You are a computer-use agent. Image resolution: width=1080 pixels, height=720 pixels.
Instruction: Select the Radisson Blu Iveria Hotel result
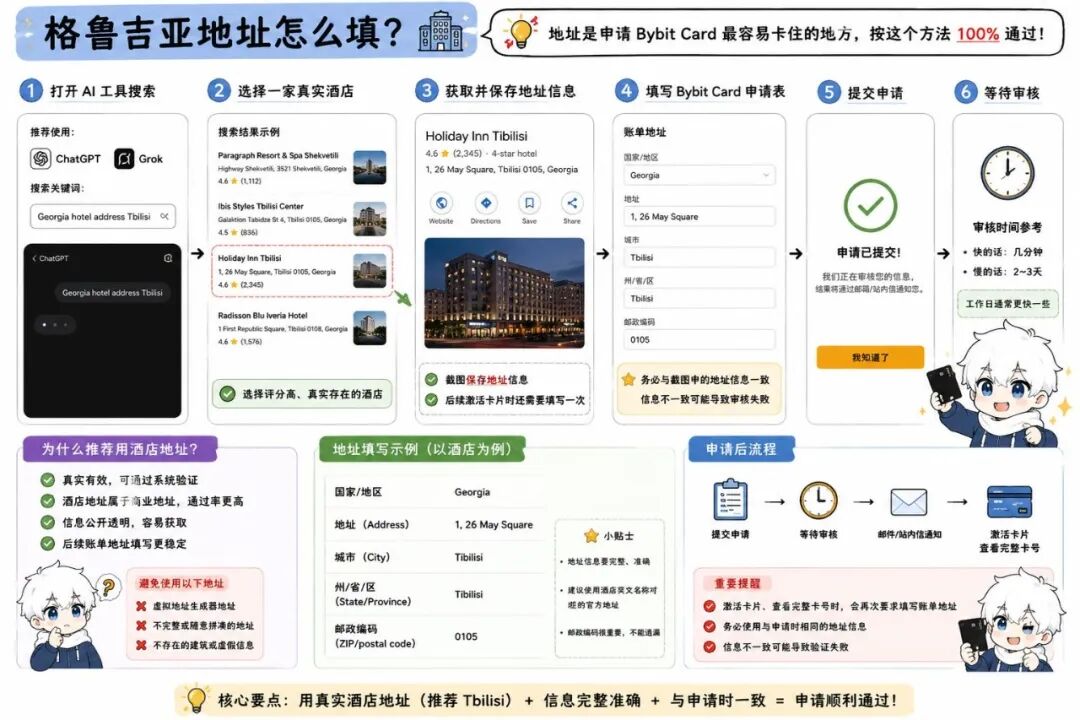[302, 328]
